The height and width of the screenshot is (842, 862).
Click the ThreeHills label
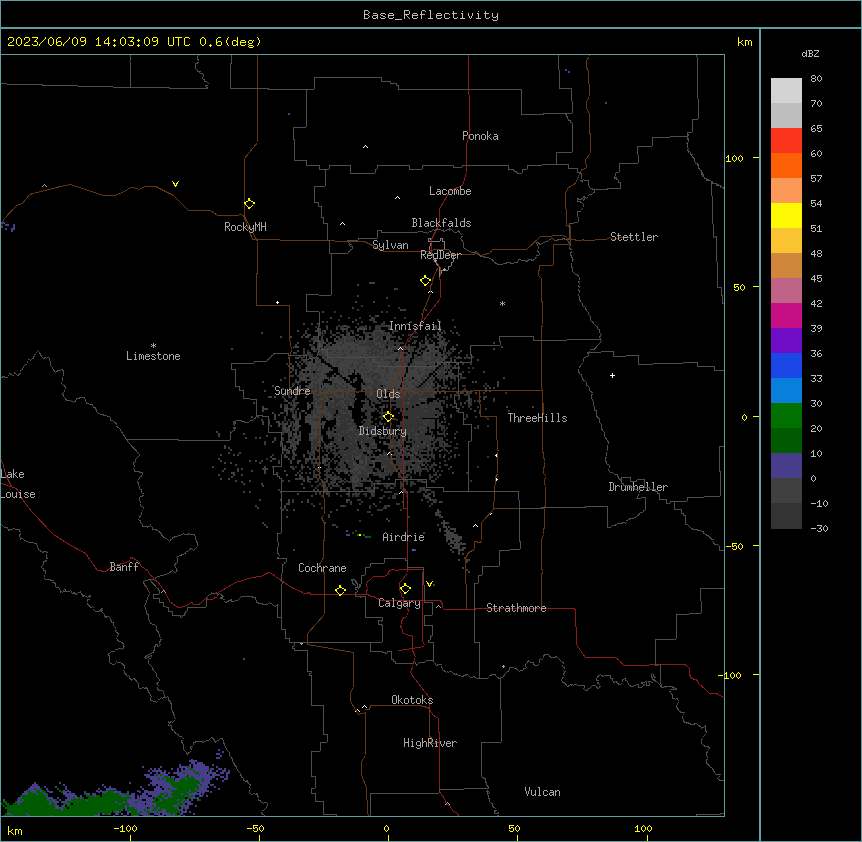coord(537,418)
